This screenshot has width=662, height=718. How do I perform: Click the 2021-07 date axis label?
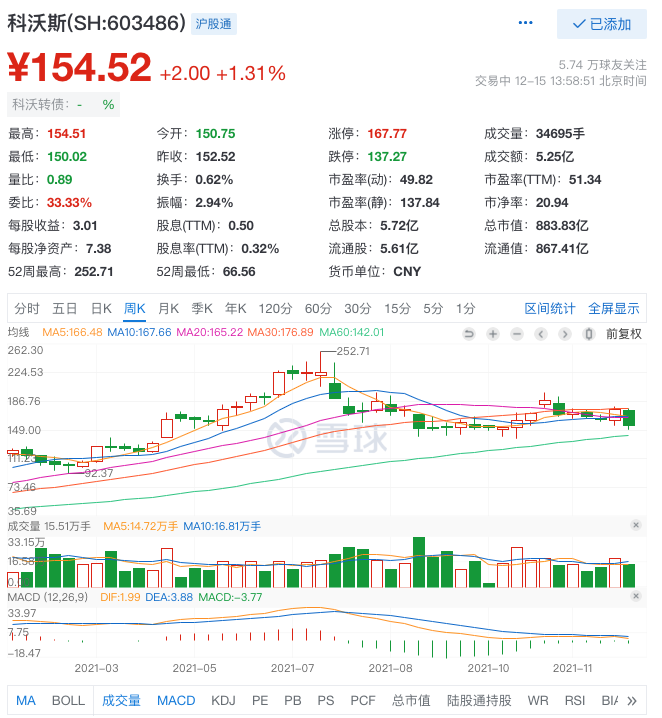click(x=292, y=668)
